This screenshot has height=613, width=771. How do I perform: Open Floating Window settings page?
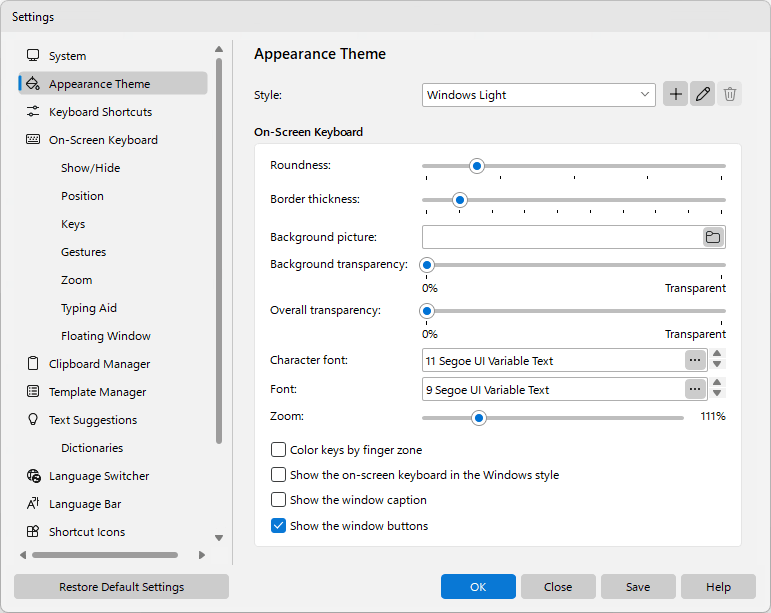point(106,336)
